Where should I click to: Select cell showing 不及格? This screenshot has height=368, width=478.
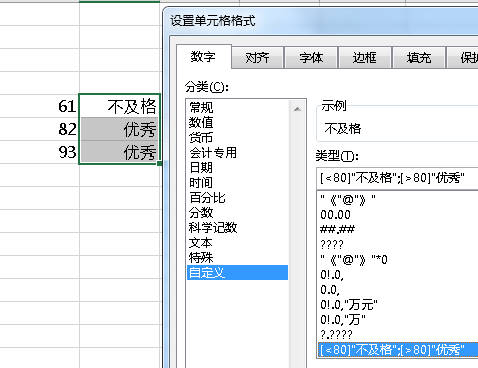(x=120, y=106)
